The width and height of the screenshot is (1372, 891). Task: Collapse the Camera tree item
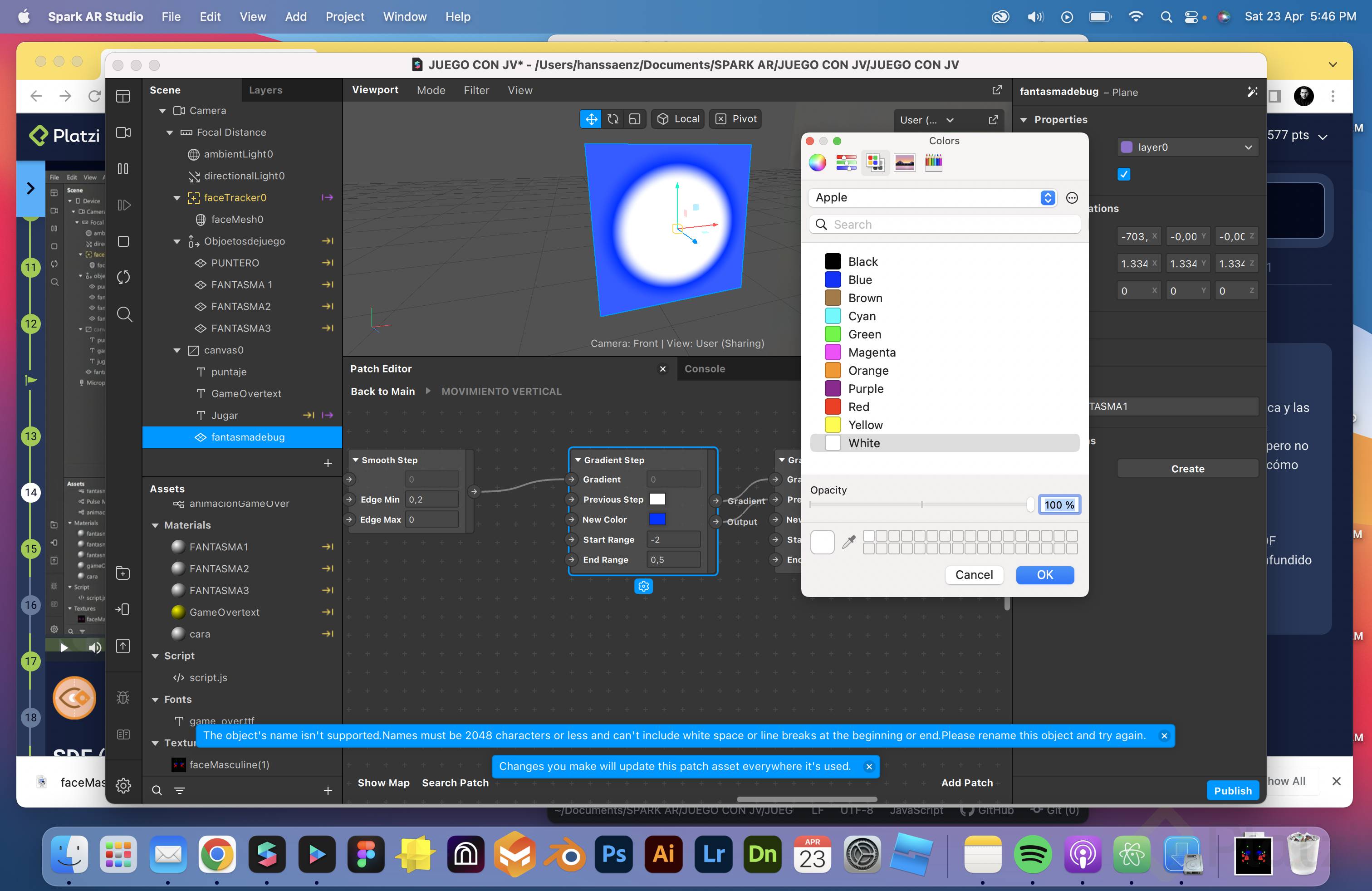(x=162, y=111)
